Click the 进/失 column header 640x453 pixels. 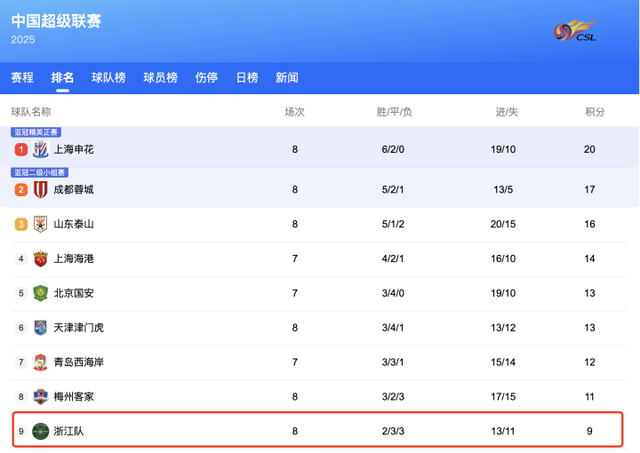tap(507, 112)
